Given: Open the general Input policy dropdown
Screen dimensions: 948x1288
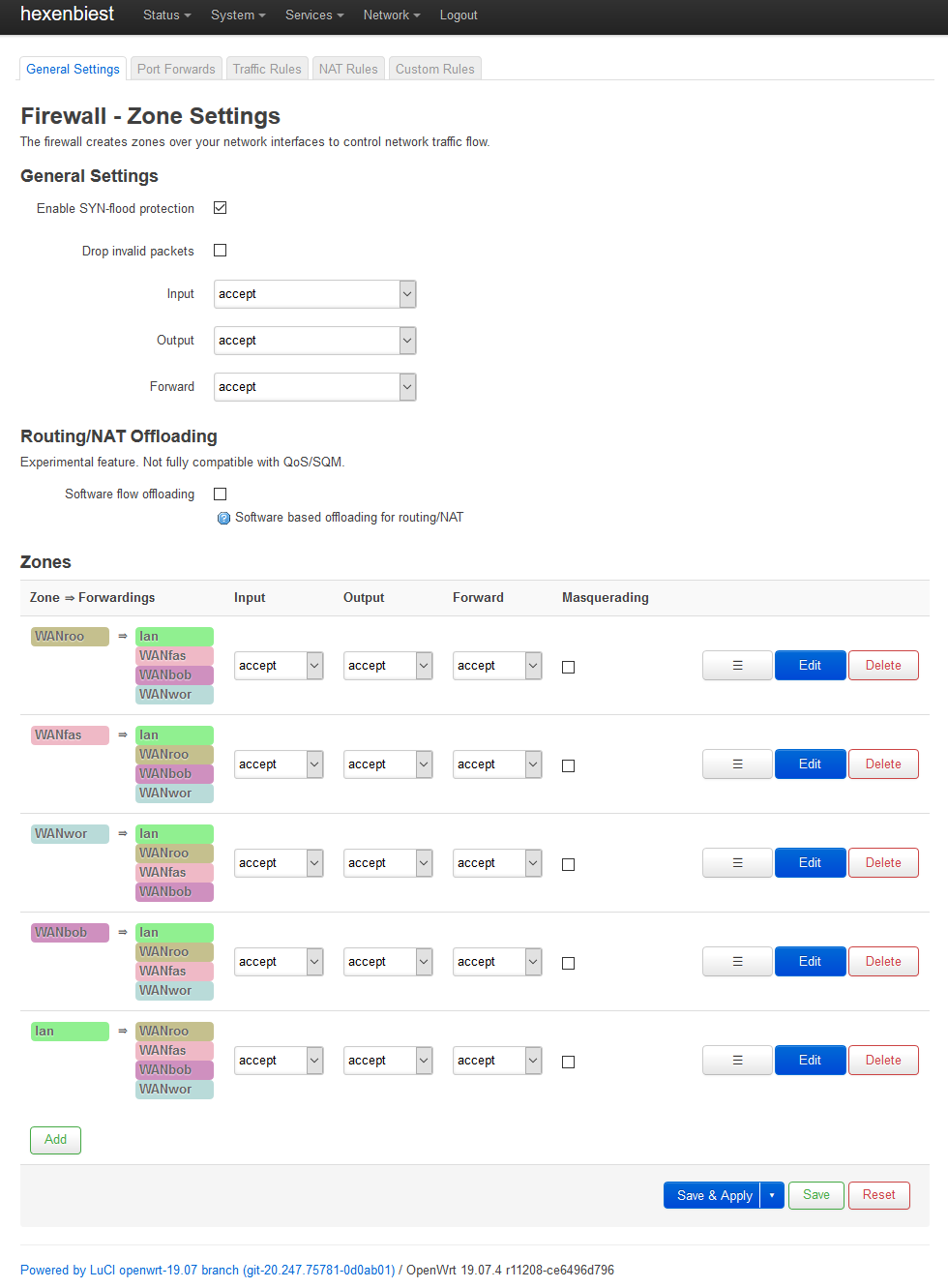Looking at the screenshot, I should [314, 294].
